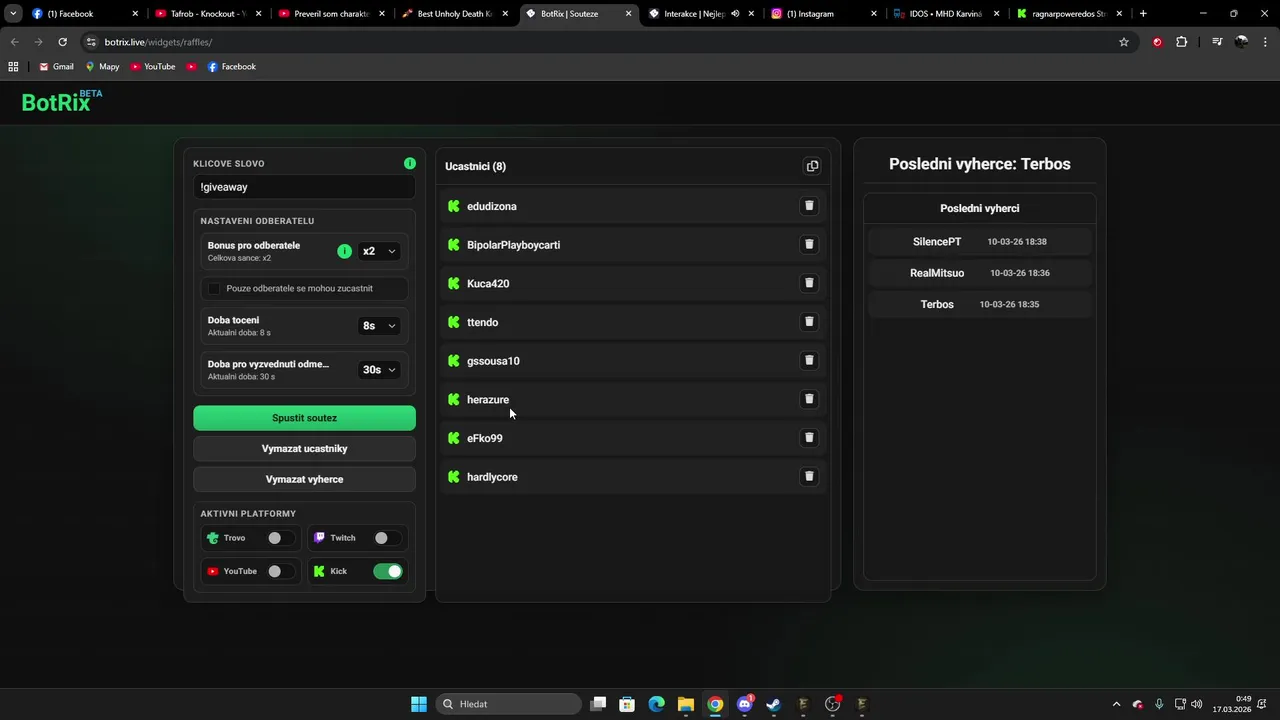The width and height of the screenshot is (1280, 720).
Task: Open Microsoft Edge from the taskbar
Action: tap(656, 704)
